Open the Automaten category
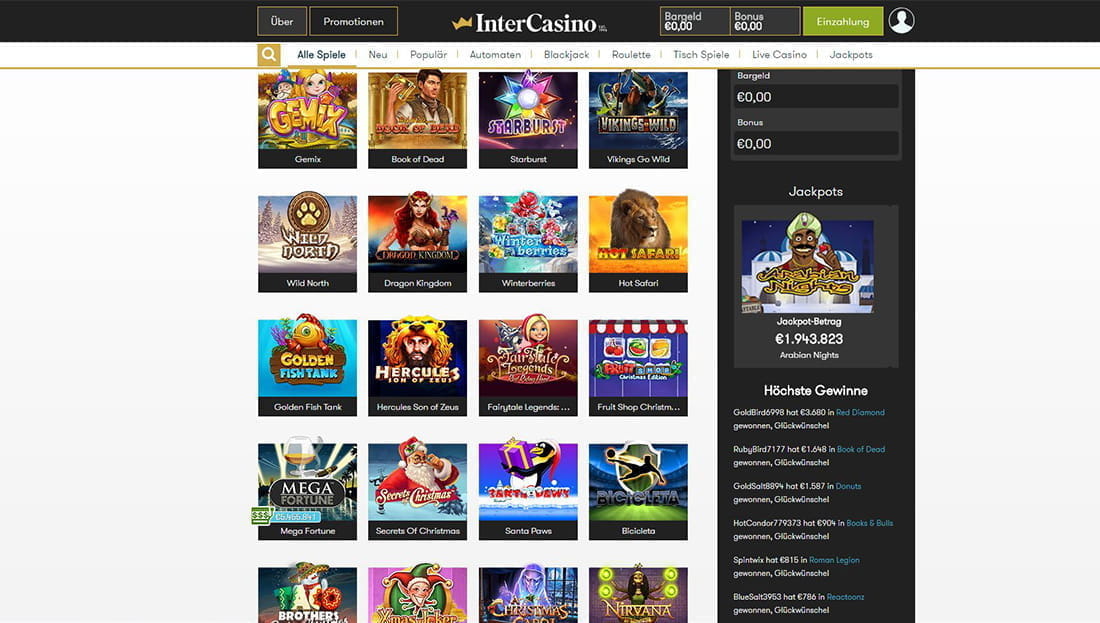The height and width of the screenshot is (623, 1100). click(495, 55)
